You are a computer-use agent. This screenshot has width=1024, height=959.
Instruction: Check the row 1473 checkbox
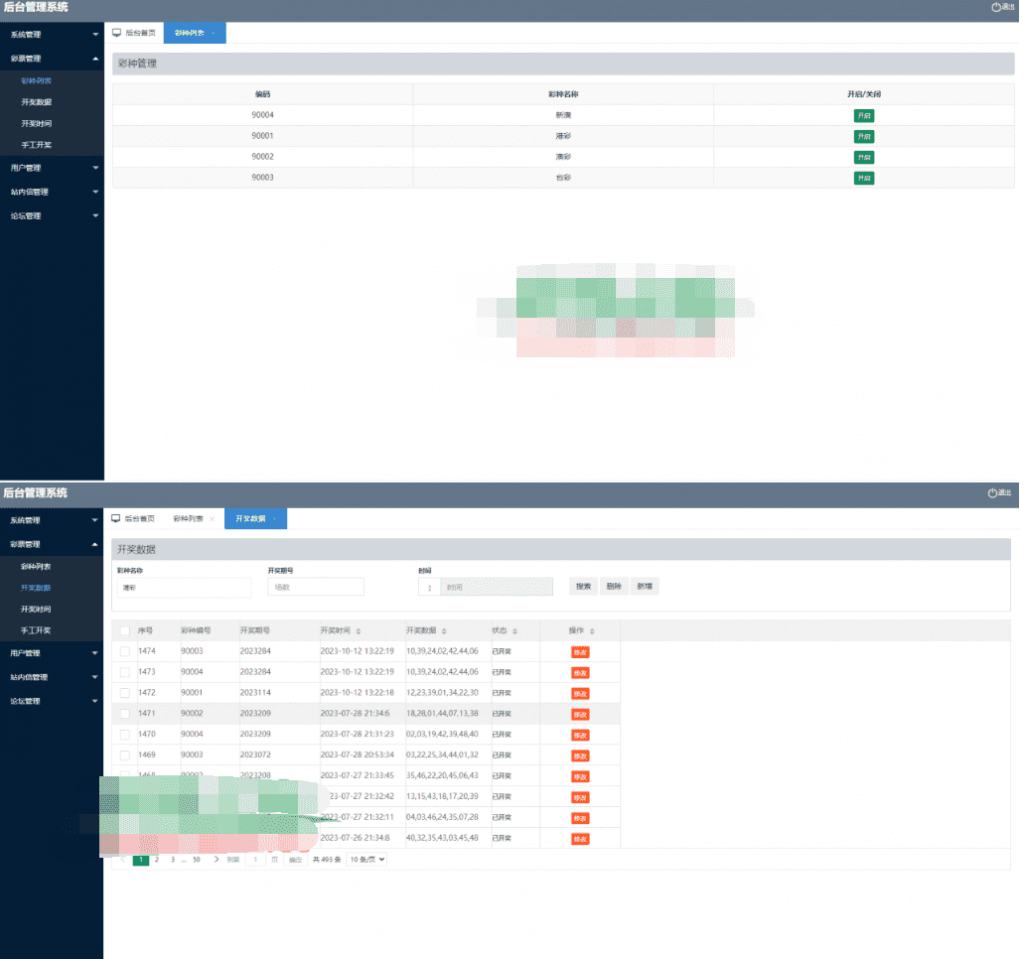125,672
